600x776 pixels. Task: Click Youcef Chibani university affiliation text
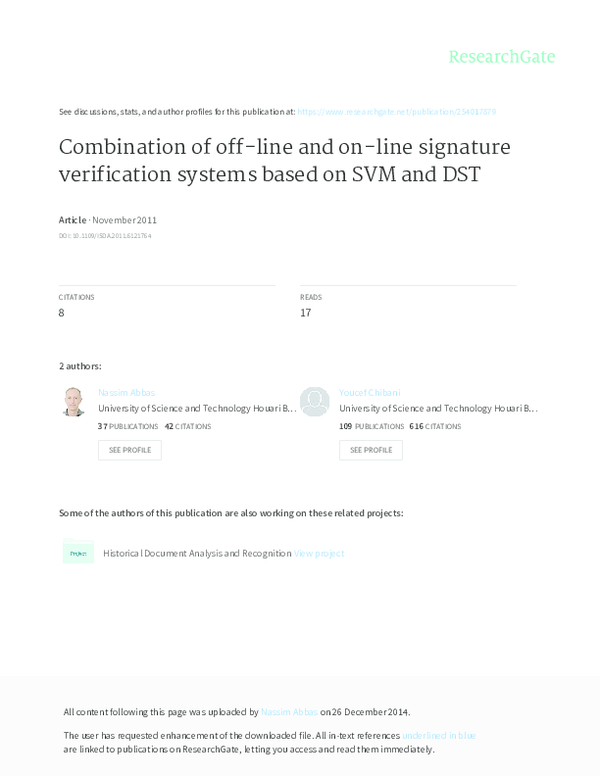point(438,408)
